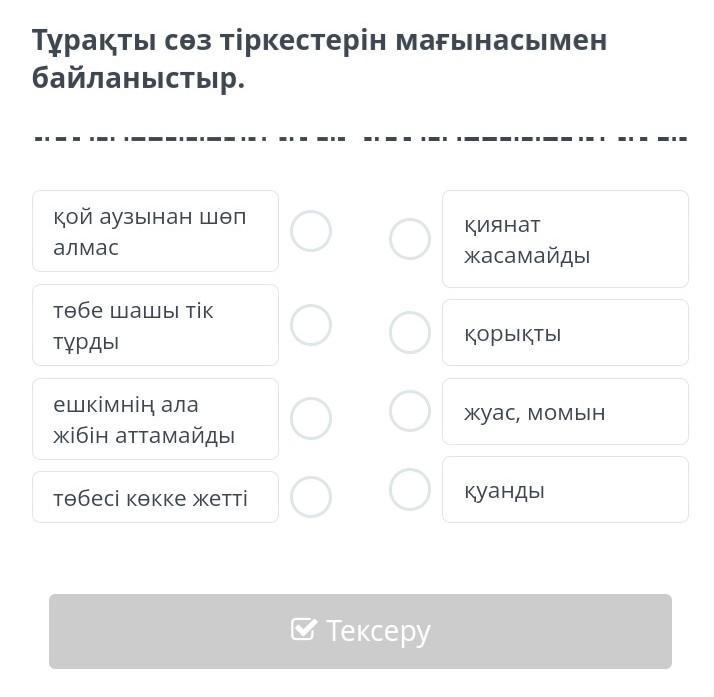
Task: Click the checkmark icon in the Тексеру button
Action: [x=303, y=629]
